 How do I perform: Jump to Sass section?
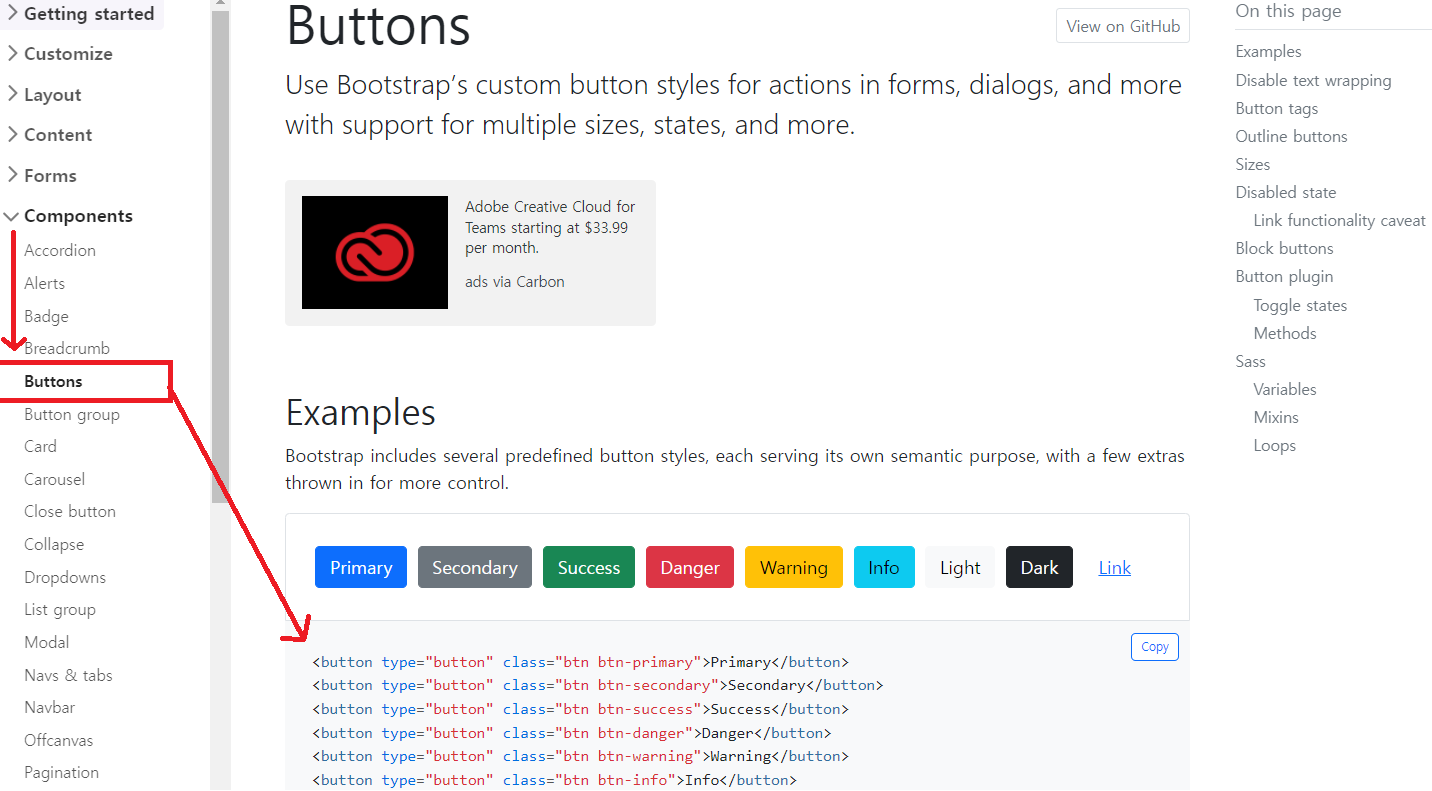pos(1250,361)
